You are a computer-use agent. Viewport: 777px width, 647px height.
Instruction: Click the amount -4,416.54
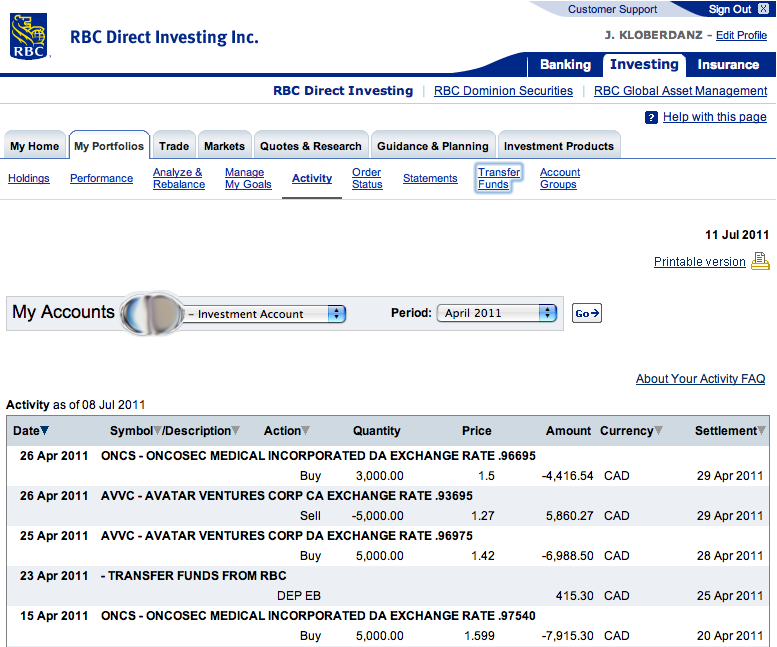click(x=567, y=476)
